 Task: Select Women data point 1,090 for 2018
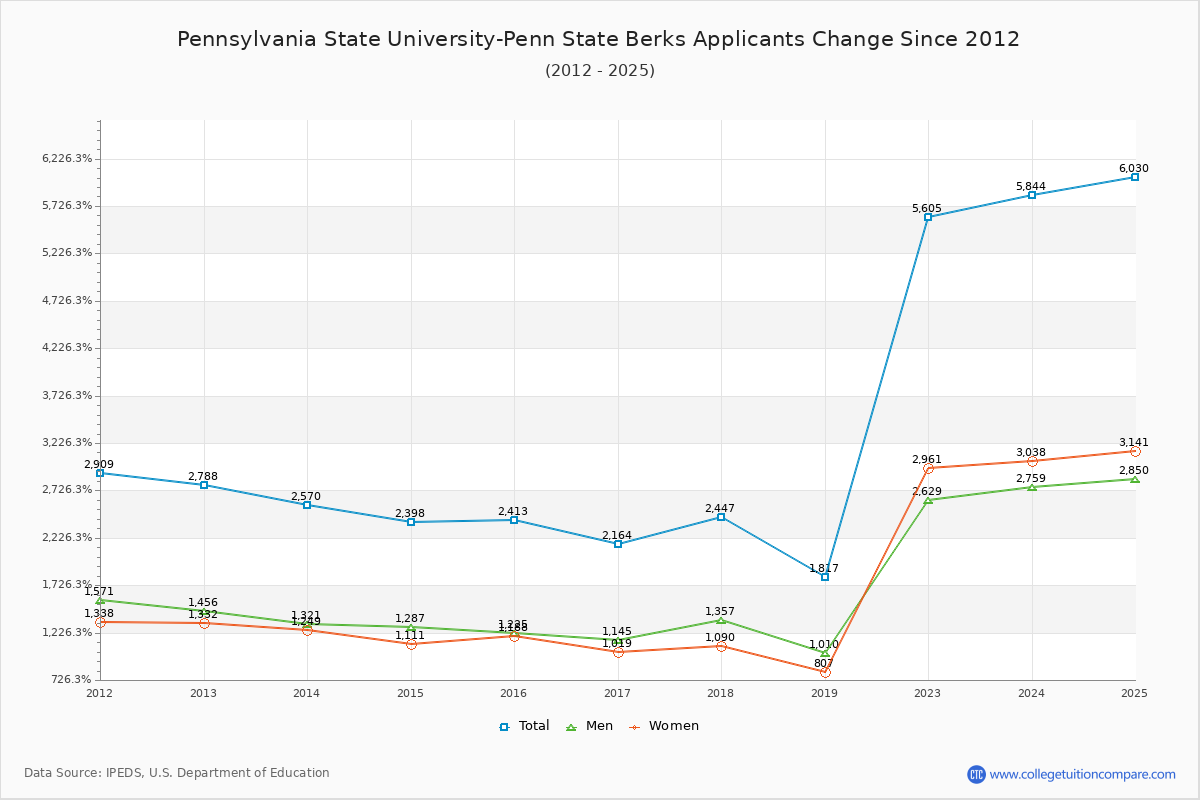coord(721,646)
